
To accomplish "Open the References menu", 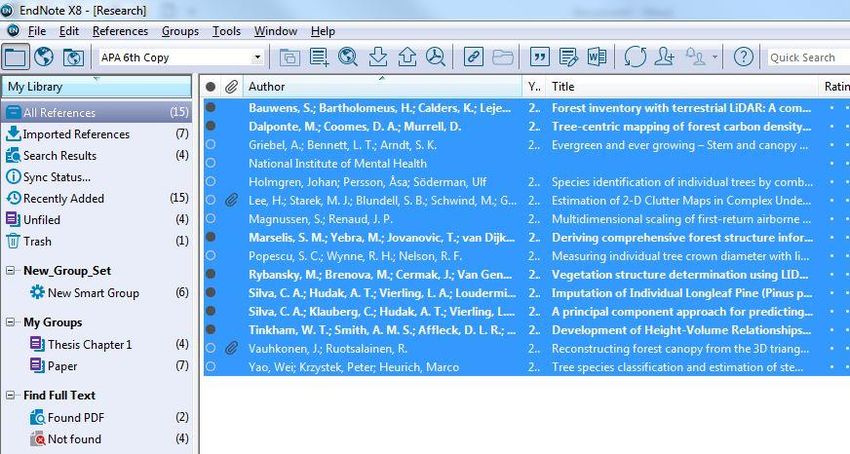I will (x=120, y=31).
